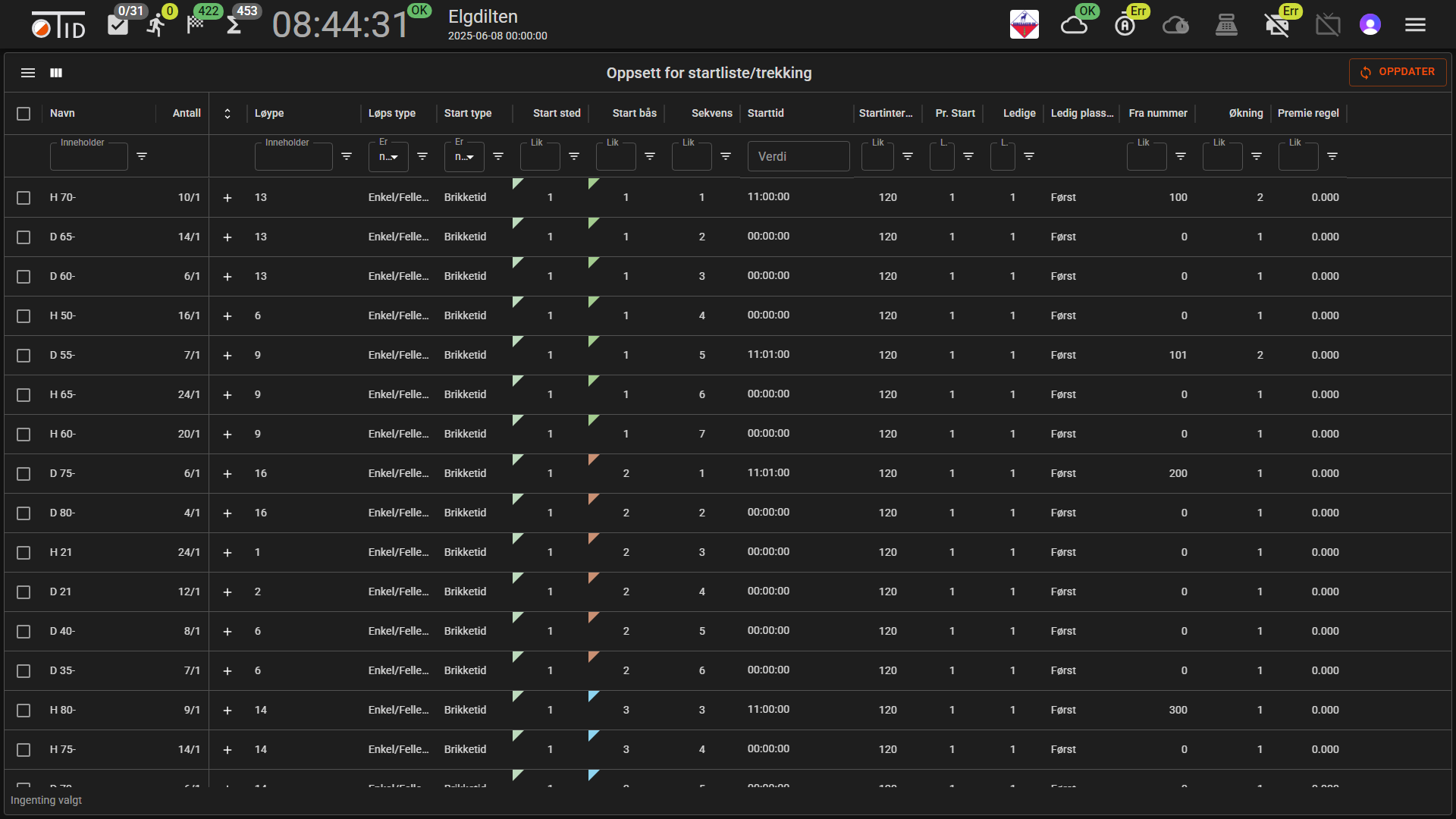Click the crossed-out printer icon marked Err

(1277, 25)
